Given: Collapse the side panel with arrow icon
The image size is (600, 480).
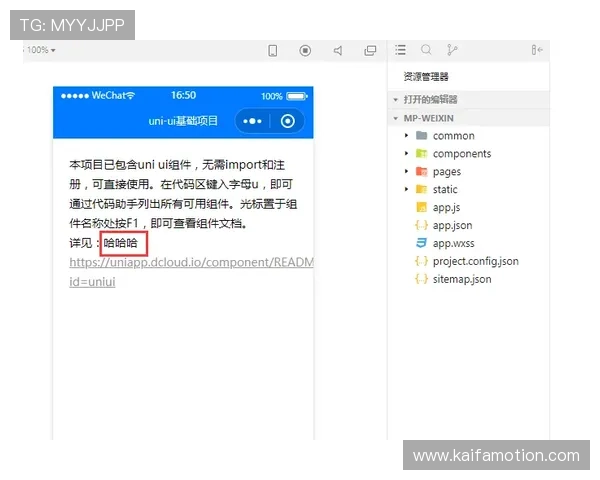Looking at the screenshot, I should [537, 50].
